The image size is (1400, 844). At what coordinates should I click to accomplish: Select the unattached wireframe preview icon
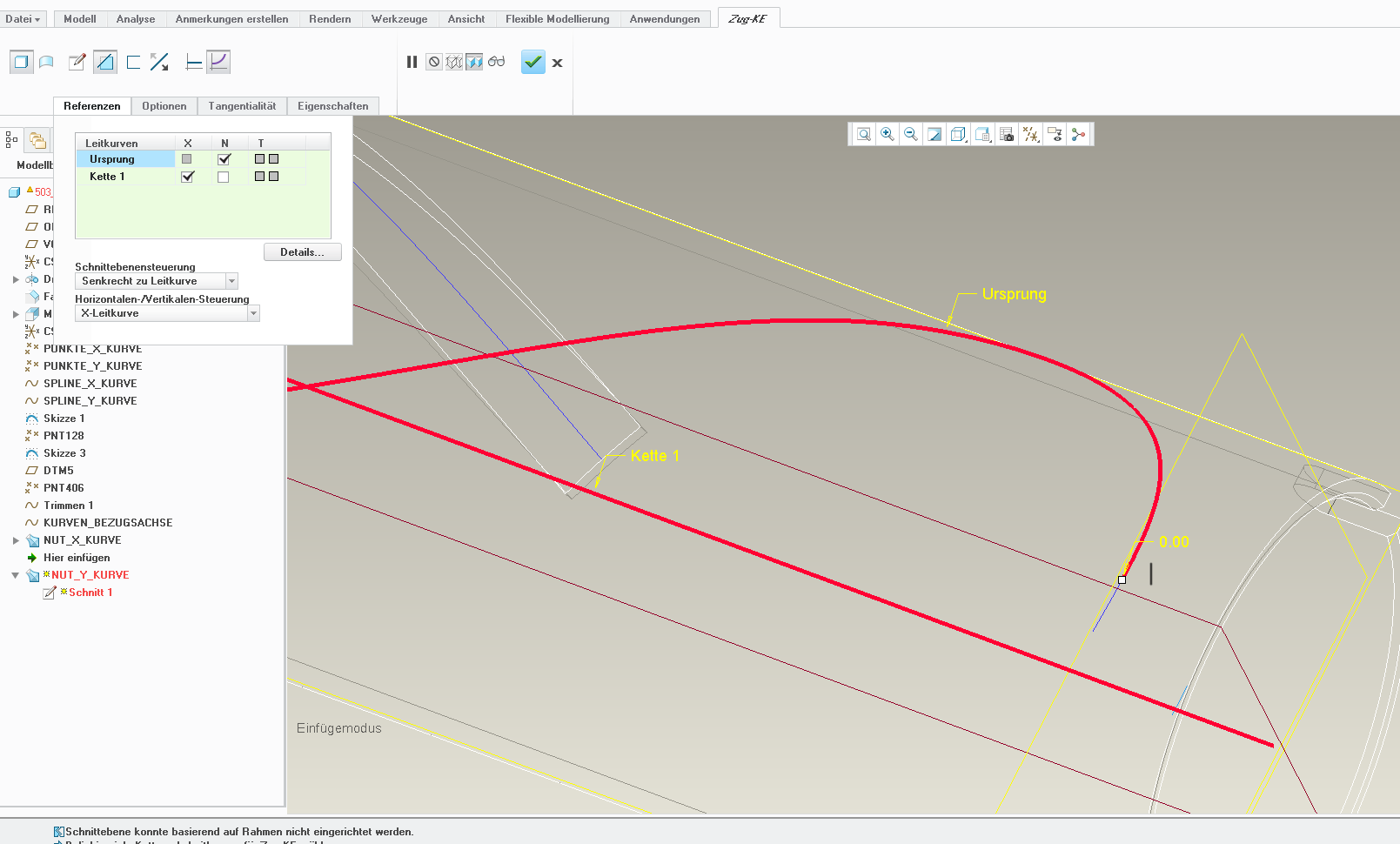453,62
